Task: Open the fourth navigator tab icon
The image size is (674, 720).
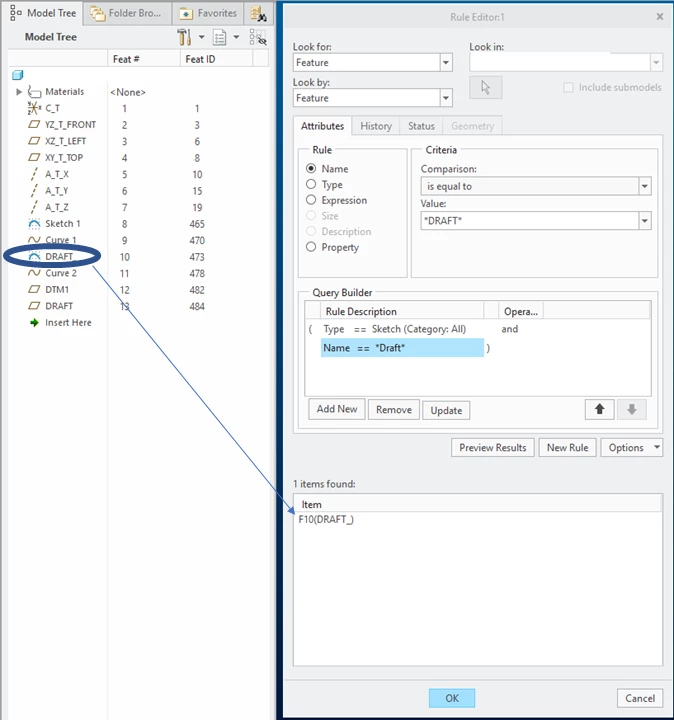Action: pyautogui.click(x=258, y=14)
